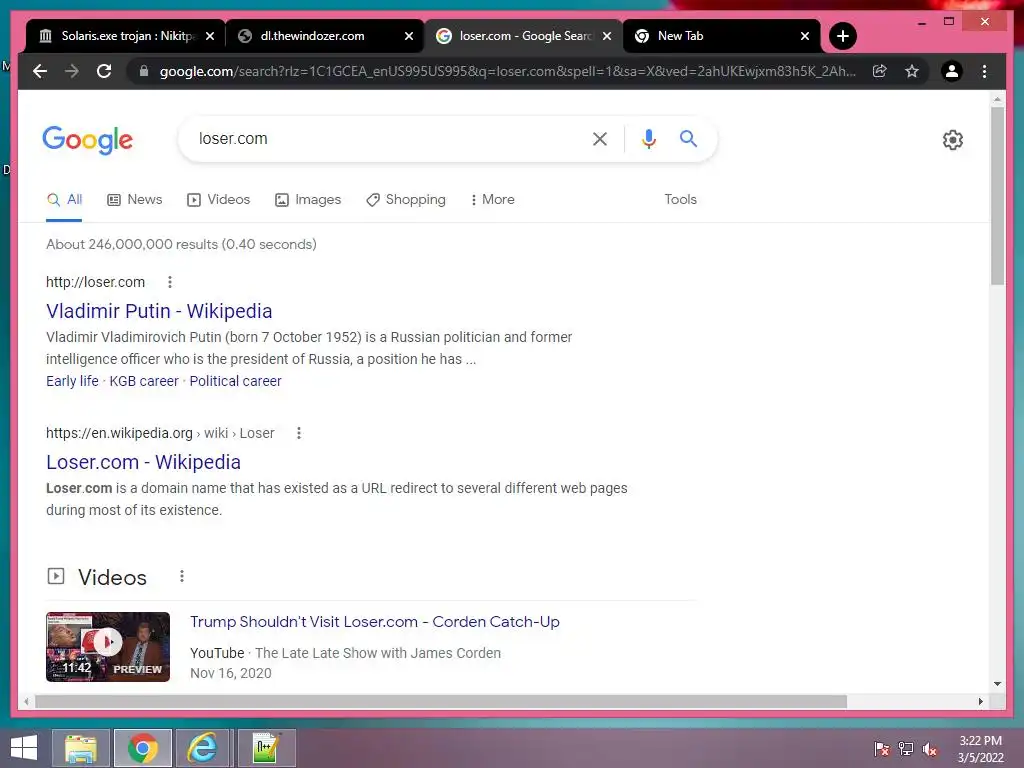The image size is (1024, 768).
Task: Open options for the en.wikipedia.org Loser result
Action: pyautogui.click(x=298, y=433)
